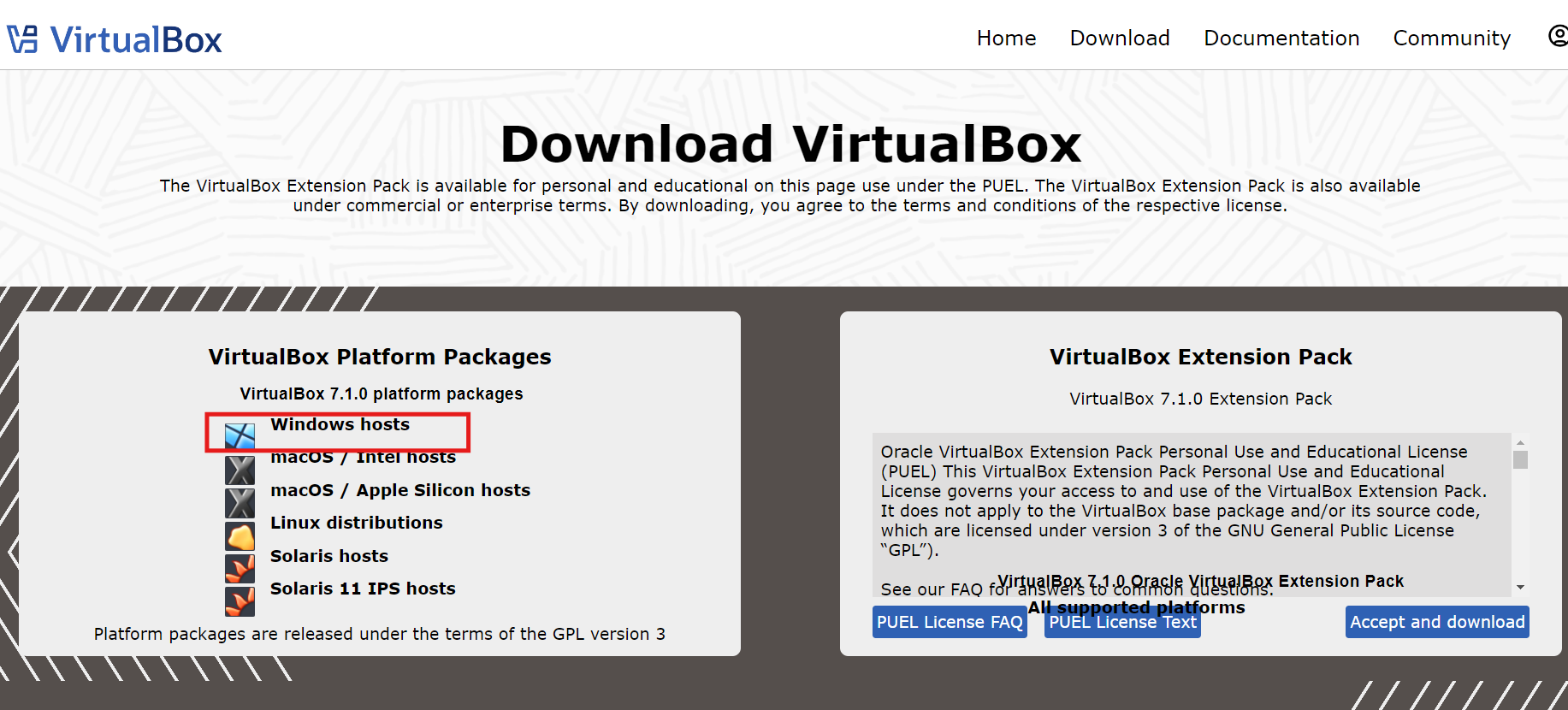Click the license text scrollbar down arrow
The height and width of the screenshot is (710, 1568).
pyautogui.click(x=1520, y=587)
